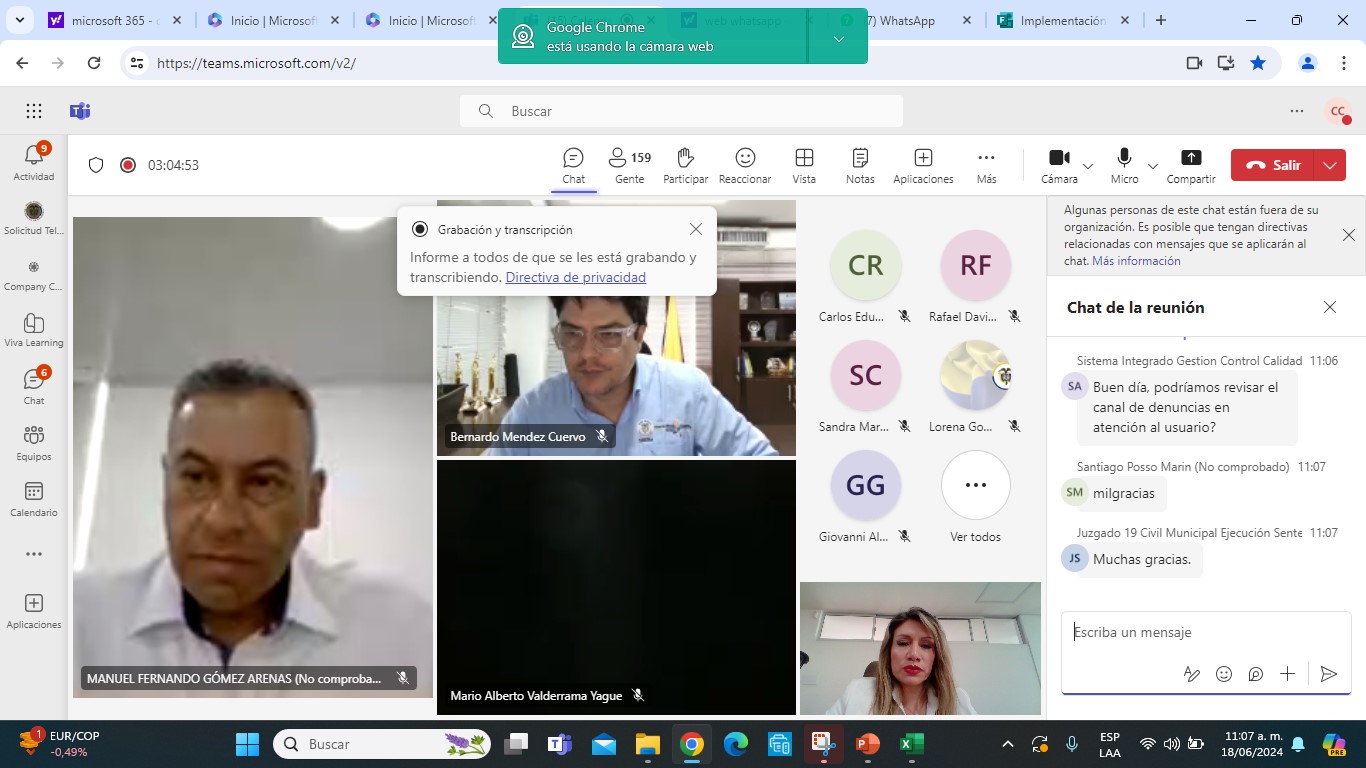This screenshot has width=1366, height=768.
Task: Open Gente participants list
Action: (629, 166)
